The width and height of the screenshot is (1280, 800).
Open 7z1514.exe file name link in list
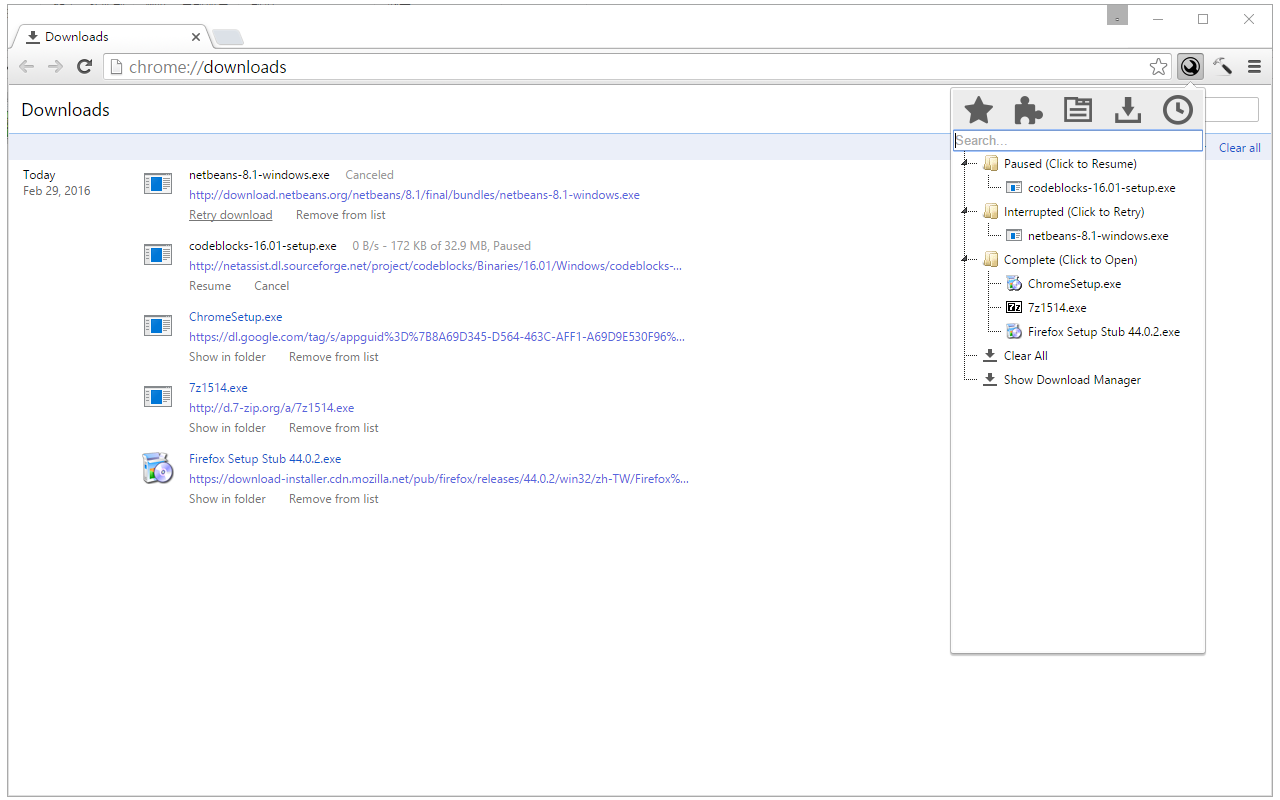pos(218,388)
